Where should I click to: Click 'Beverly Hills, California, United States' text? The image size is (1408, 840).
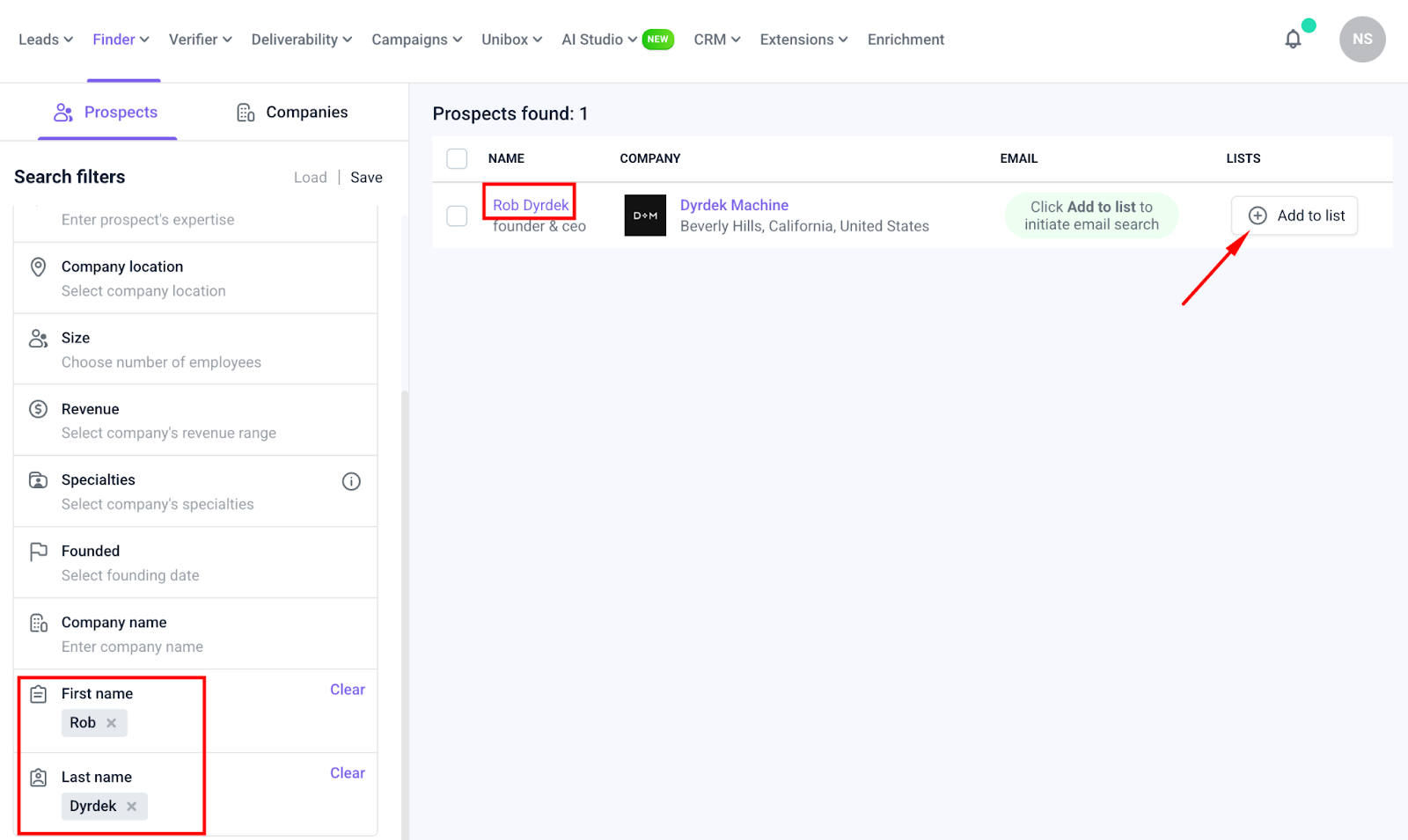click(x=804, y=226)
